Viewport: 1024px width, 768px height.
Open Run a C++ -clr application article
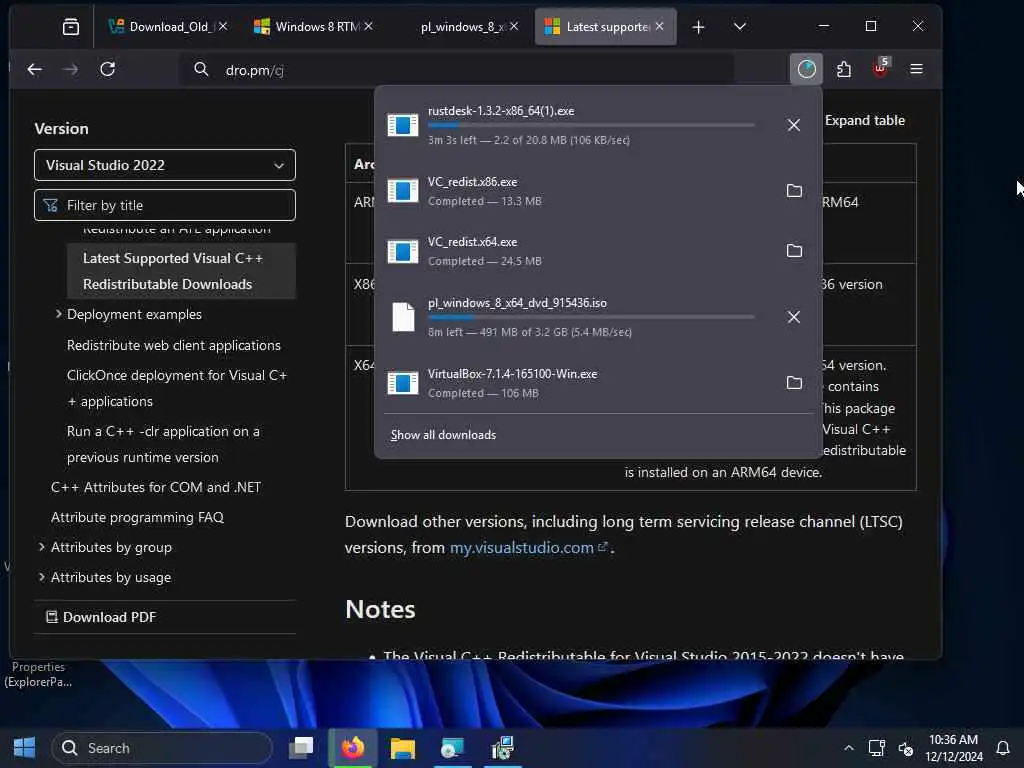pos(163,444)
